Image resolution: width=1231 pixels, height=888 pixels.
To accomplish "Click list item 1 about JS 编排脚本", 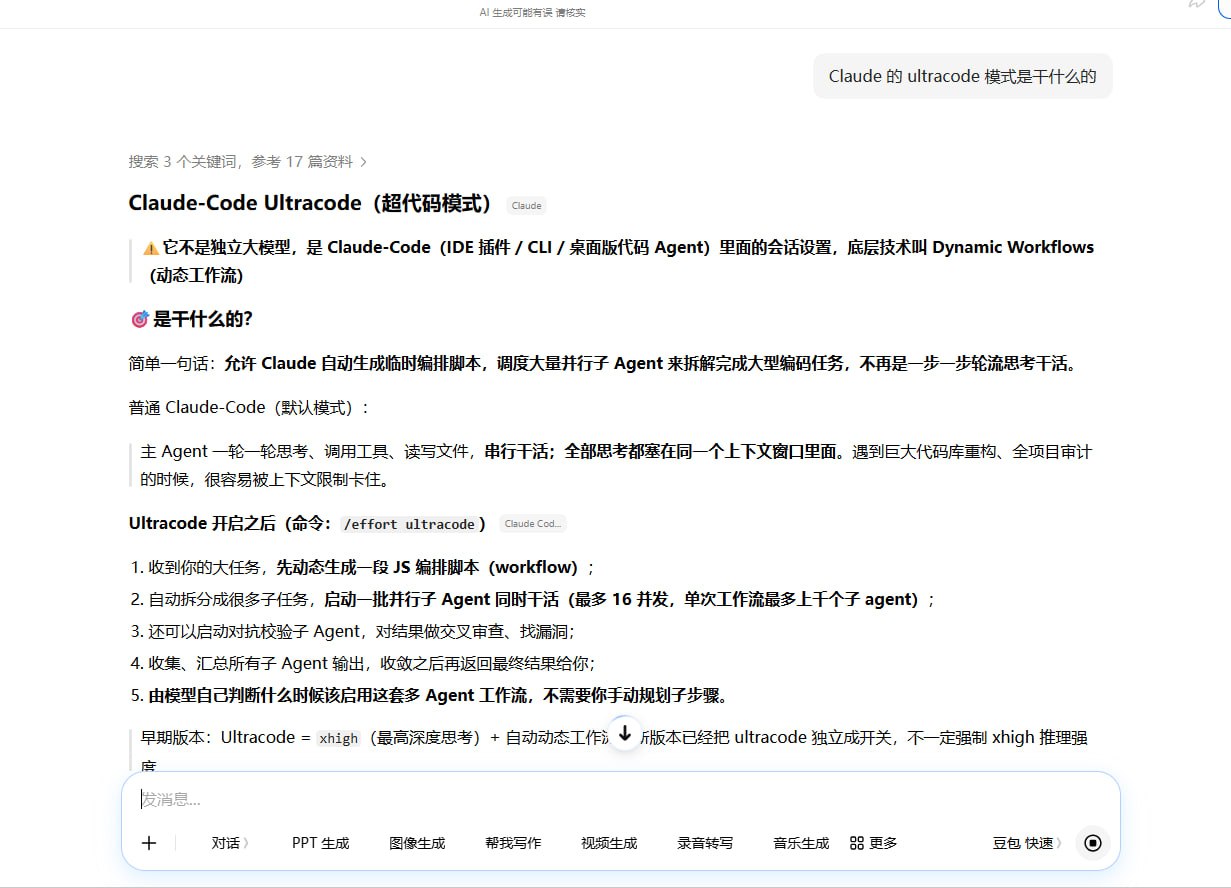I will tap(363, 567).
